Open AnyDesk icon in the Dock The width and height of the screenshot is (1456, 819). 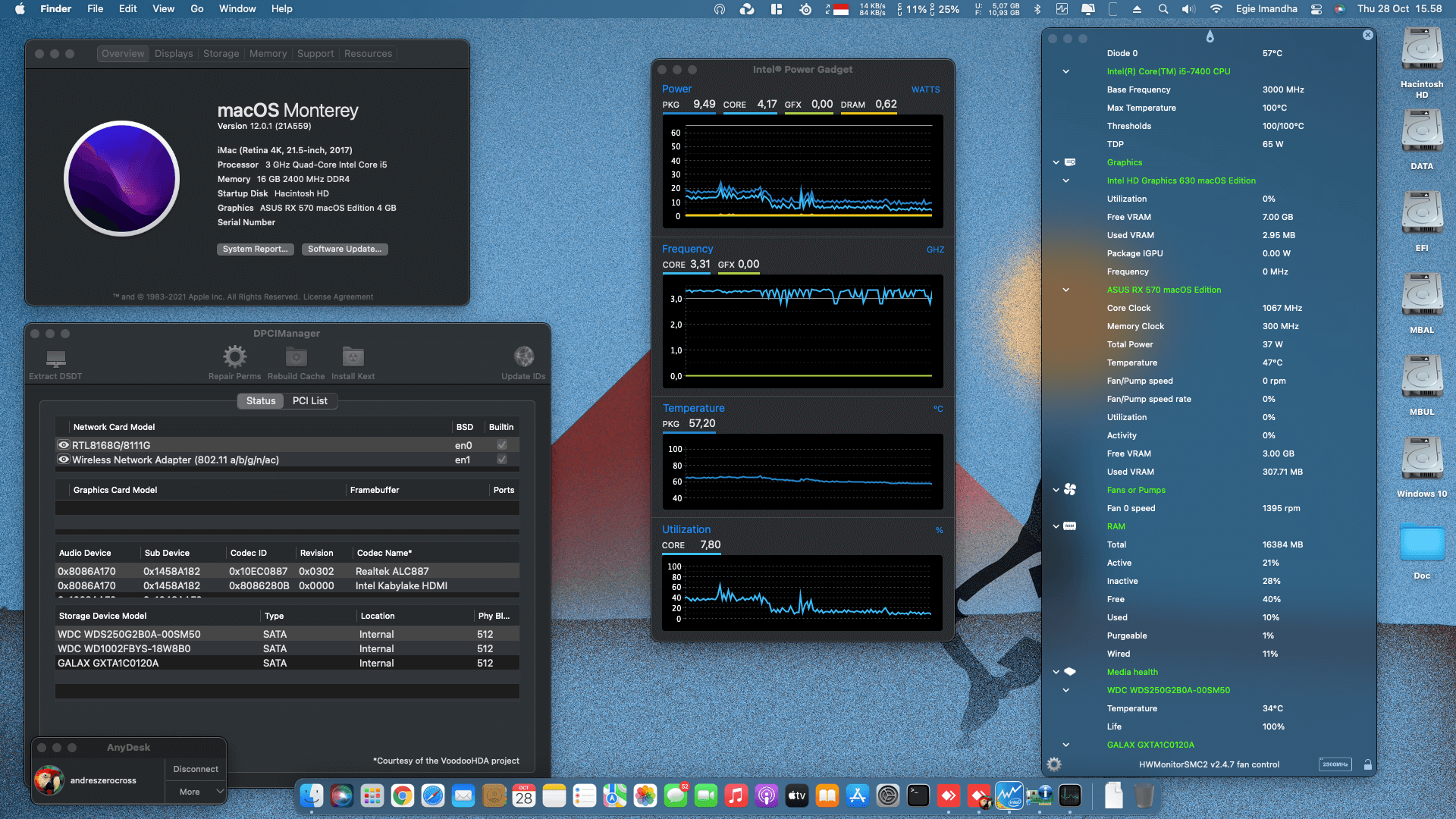(949, 795)
